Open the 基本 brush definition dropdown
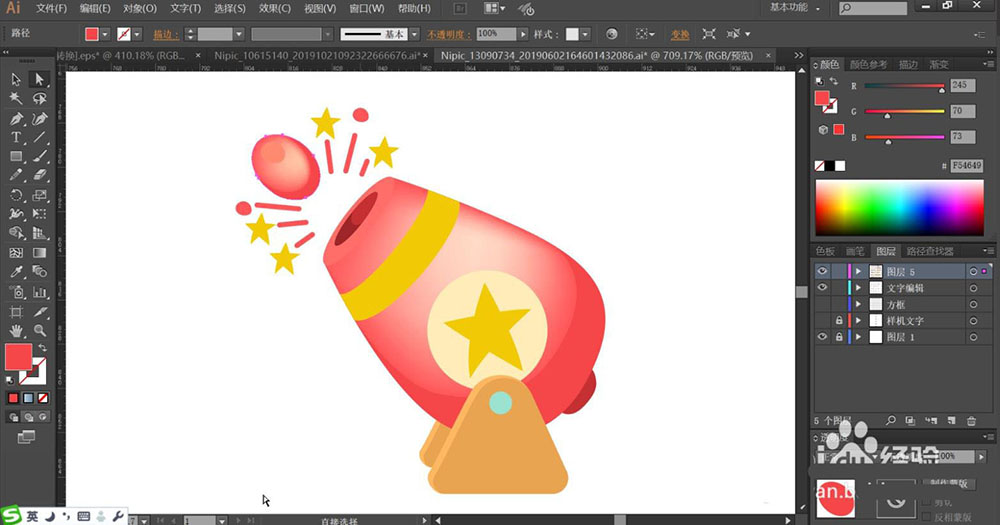This screenshot has width=1000, height=525. click(x=415, y=34)
